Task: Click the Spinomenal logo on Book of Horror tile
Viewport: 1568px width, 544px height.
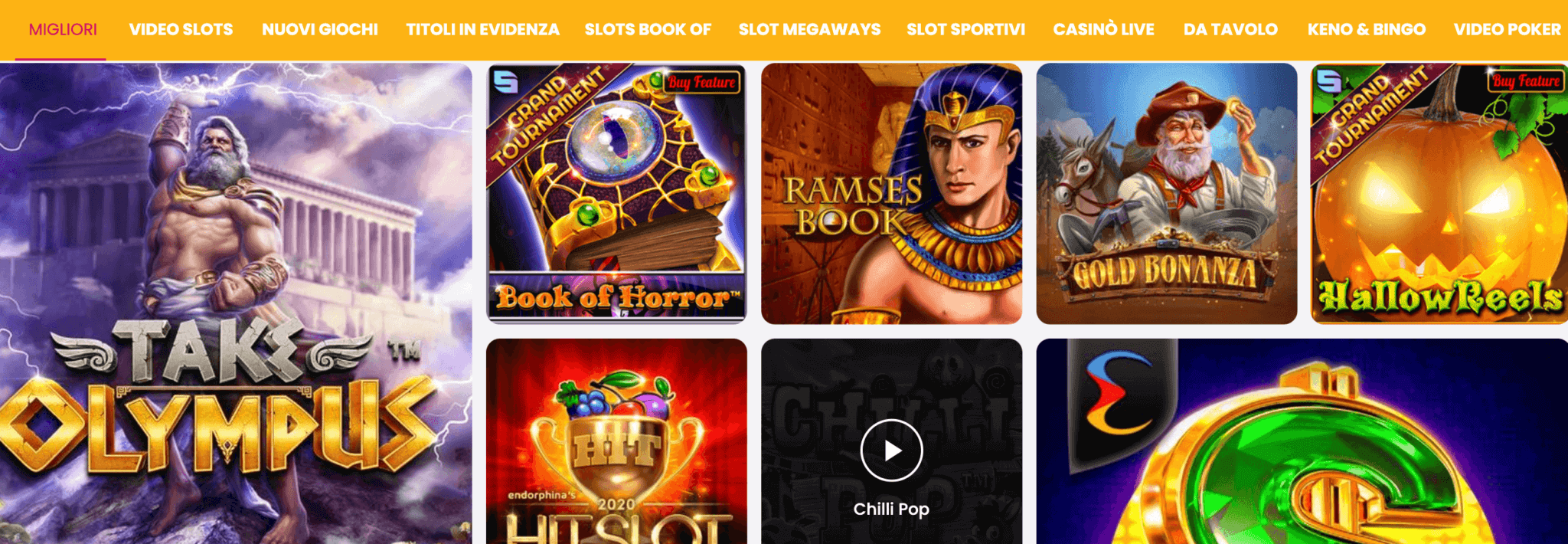Action: [505, 80]
